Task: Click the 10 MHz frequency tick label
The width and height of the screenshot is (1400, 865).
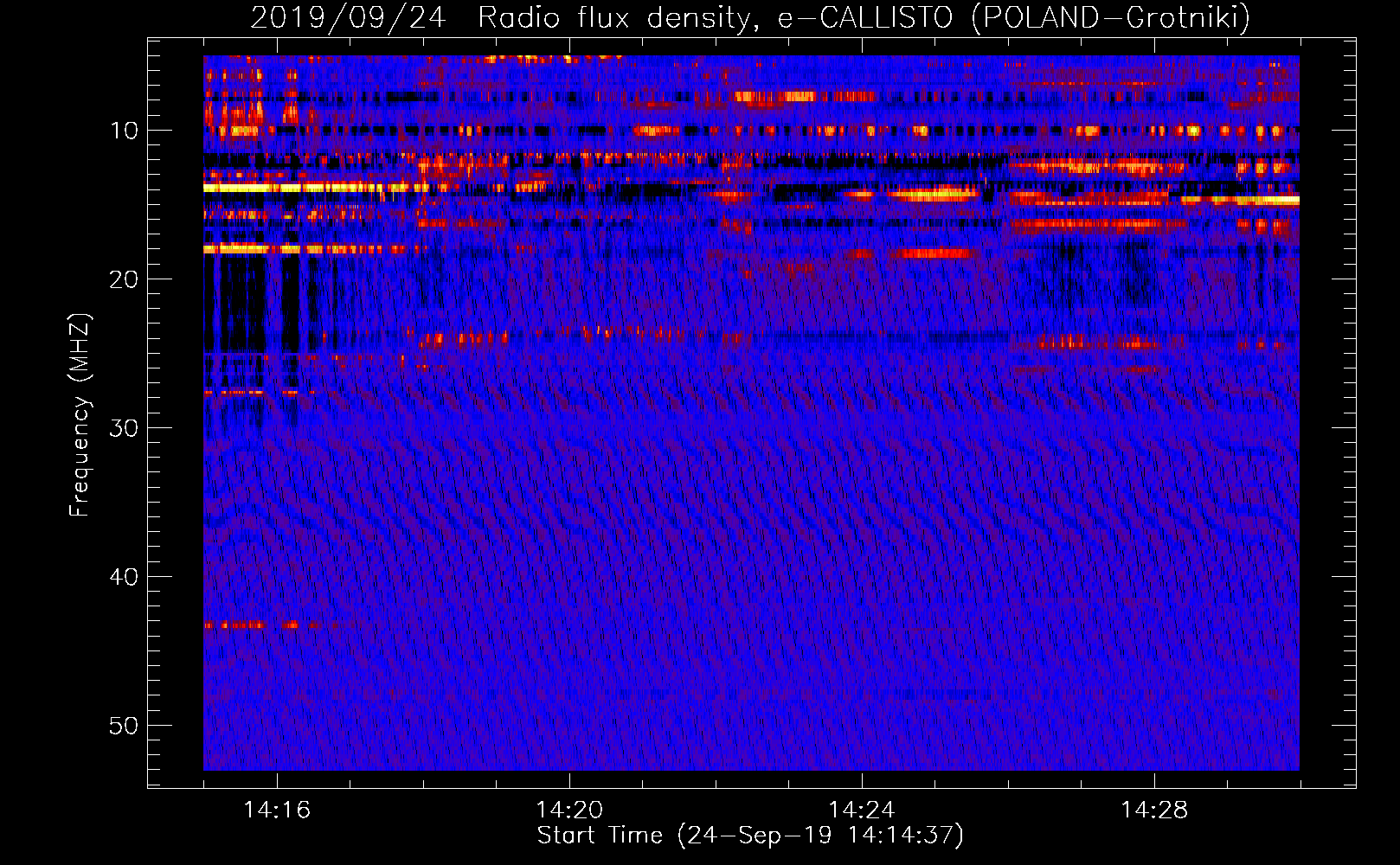Action: (125, 131)
